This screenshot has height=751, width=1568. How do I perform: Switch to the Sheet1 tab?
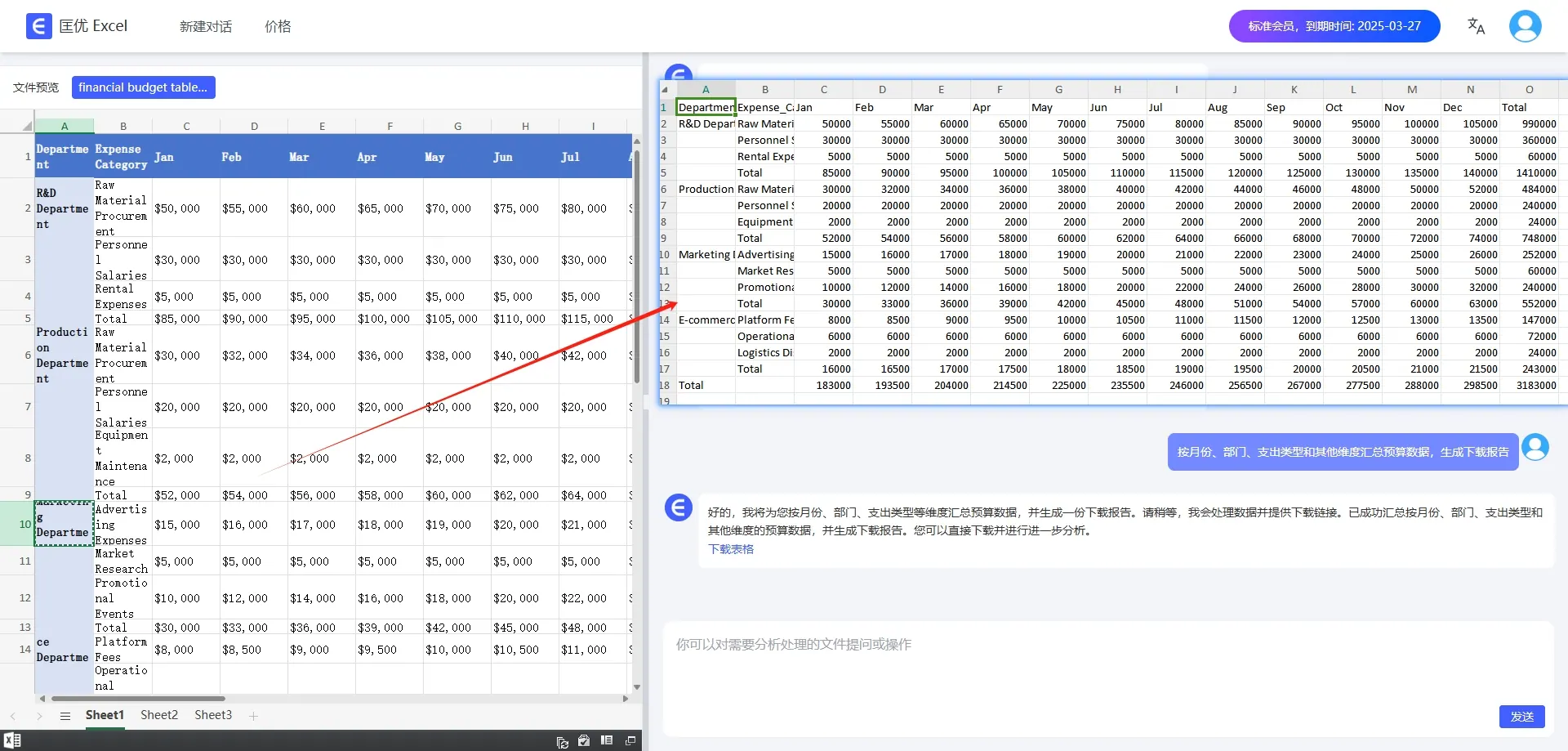105,715
